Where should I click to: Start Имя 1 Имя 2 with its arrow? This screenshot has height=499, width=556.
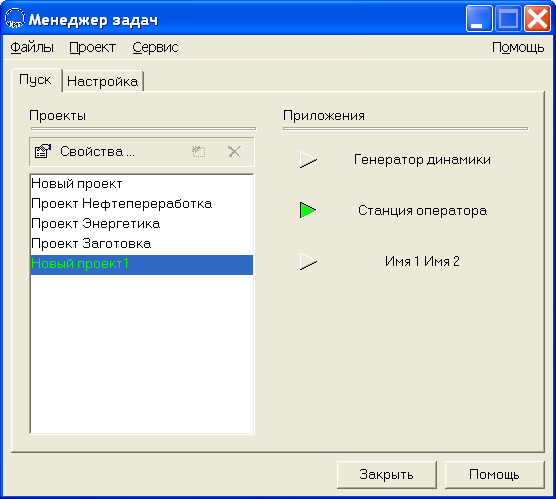308,261
